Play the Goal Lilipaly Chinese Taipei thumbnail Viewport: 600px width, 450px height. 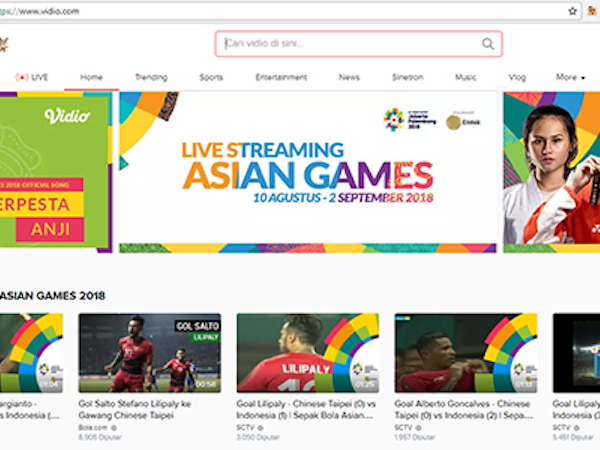pyautogui.click(x=308, y=353)
